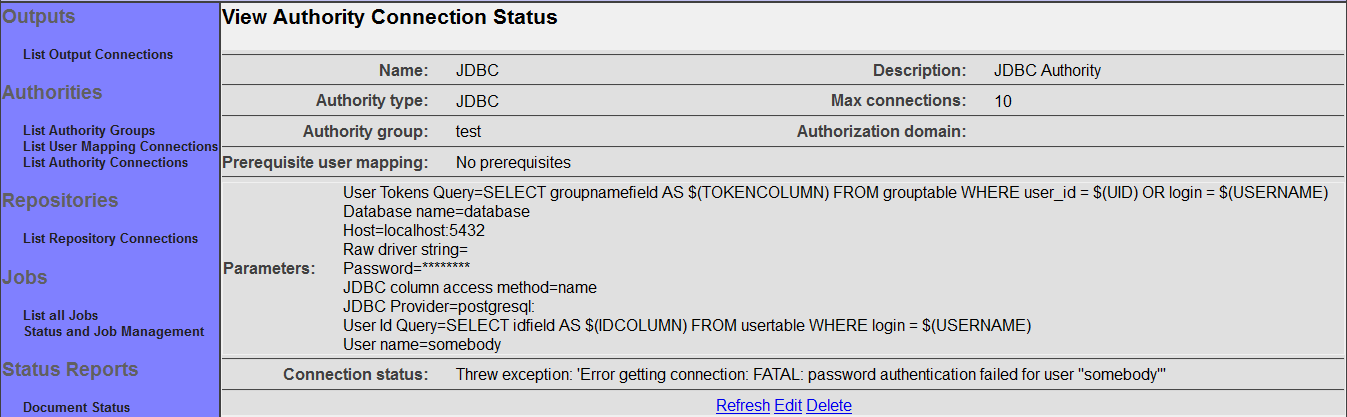Edit the JDBC authority connection
Screen dimensions: 1347x417
pyautogui.click(x=788, y=405)
